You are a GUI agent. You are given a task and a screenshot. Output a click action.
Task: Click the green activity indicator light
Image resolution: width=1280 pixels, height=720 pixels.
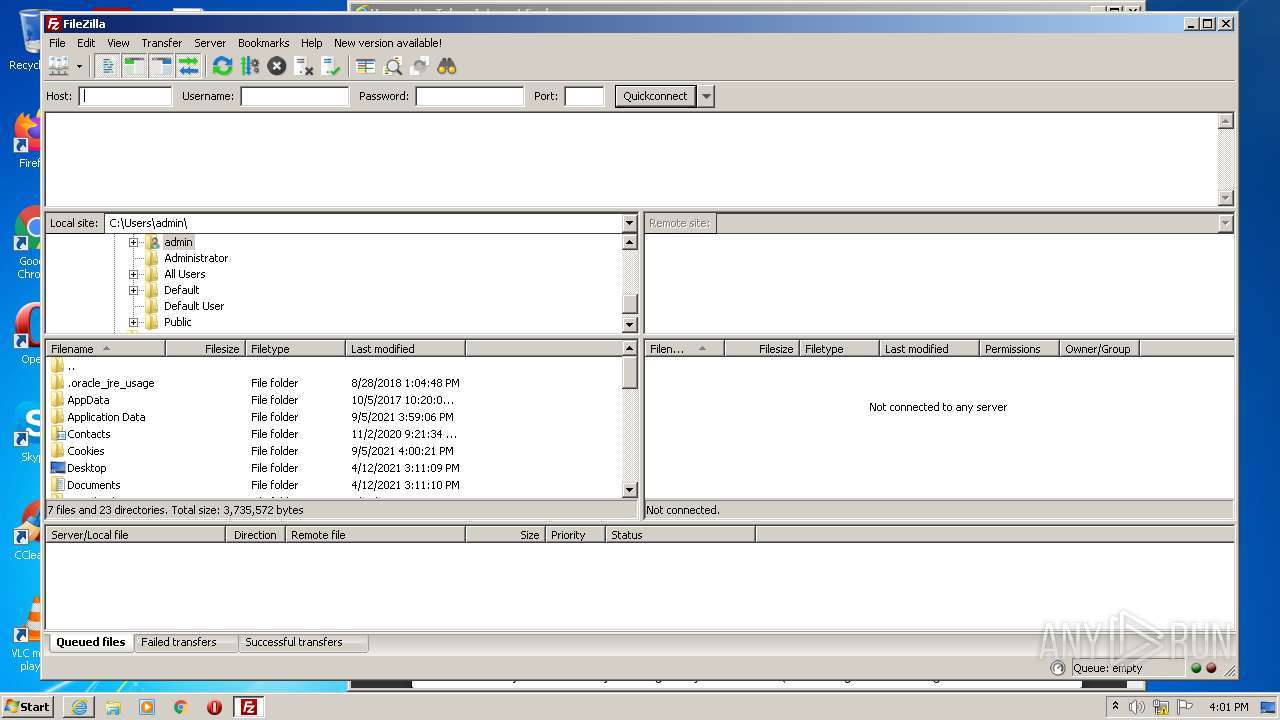click(x=1196, y=668)
